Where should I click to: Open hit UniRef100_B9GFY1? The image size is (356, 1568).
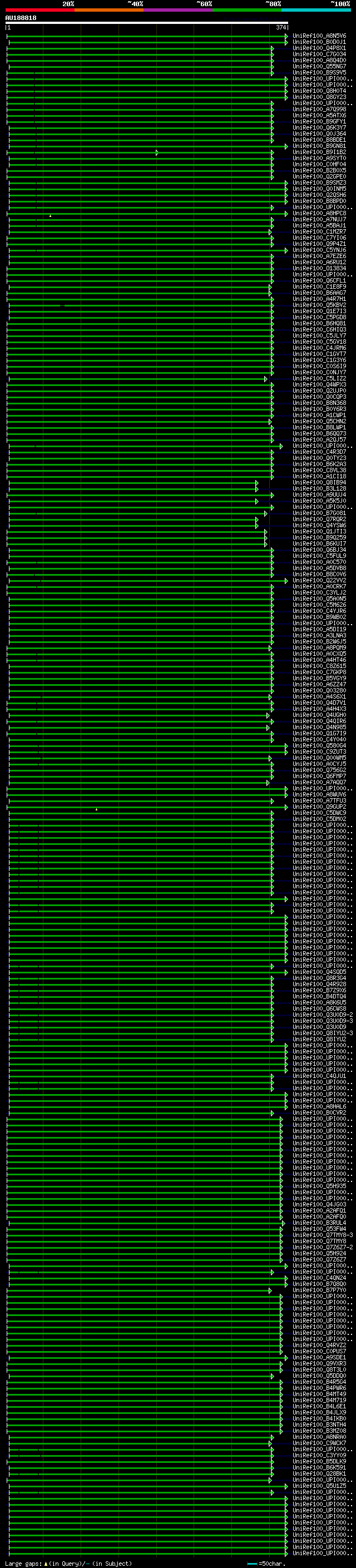(x=319, y=122)
